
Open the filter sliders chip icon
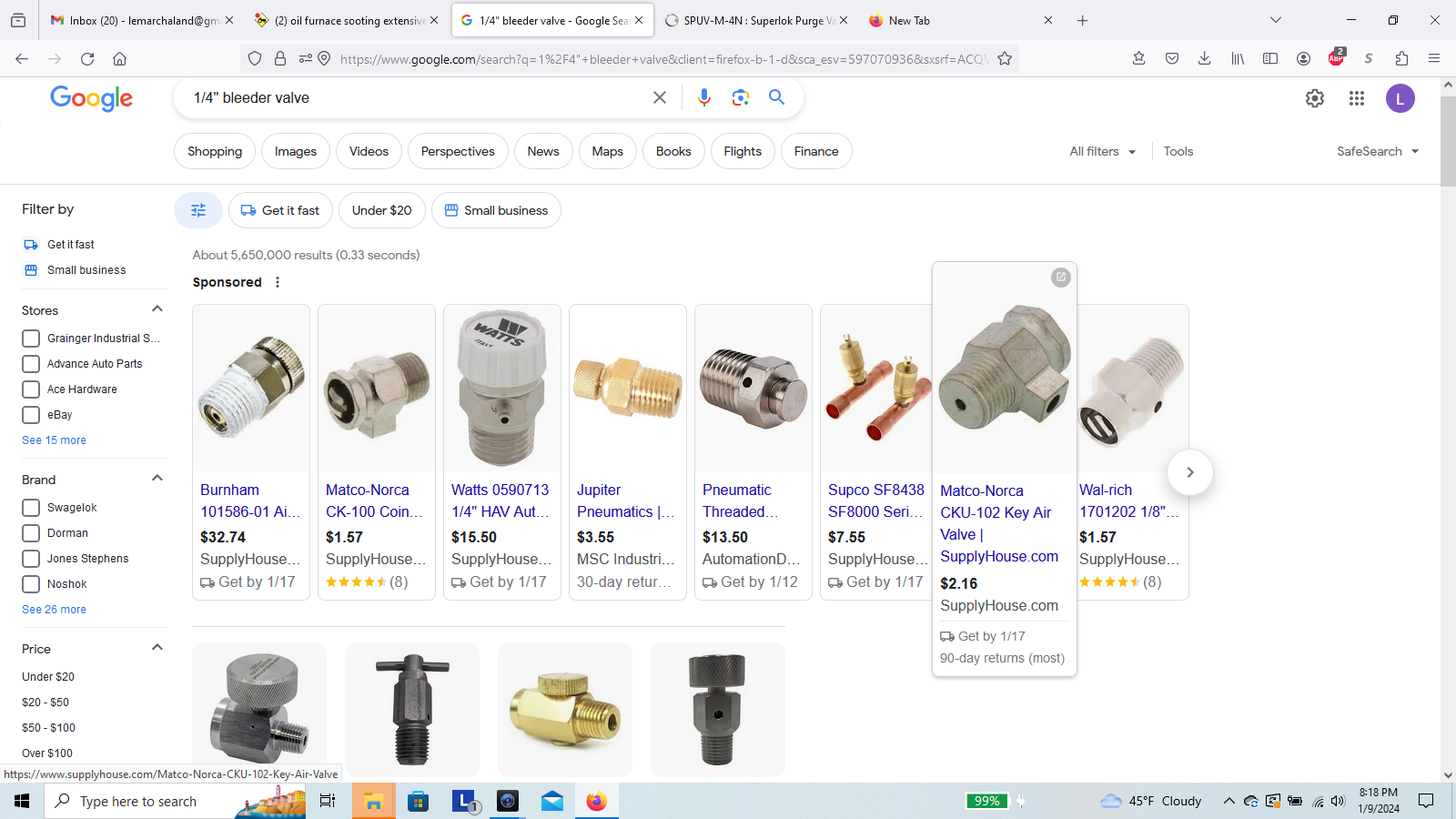coord(198,210)
